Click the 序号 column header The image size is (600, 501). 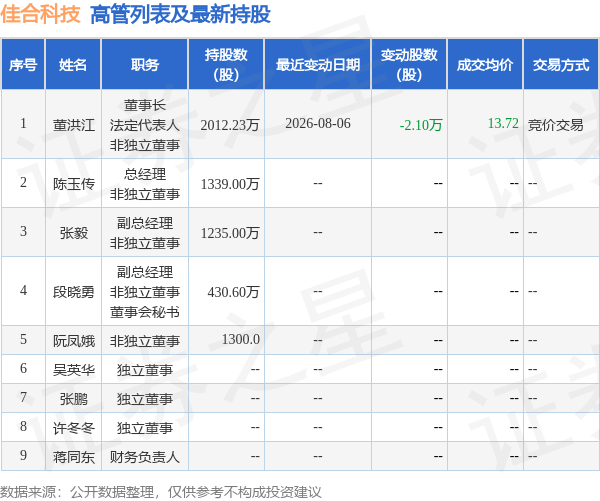[x=23, y=65]
